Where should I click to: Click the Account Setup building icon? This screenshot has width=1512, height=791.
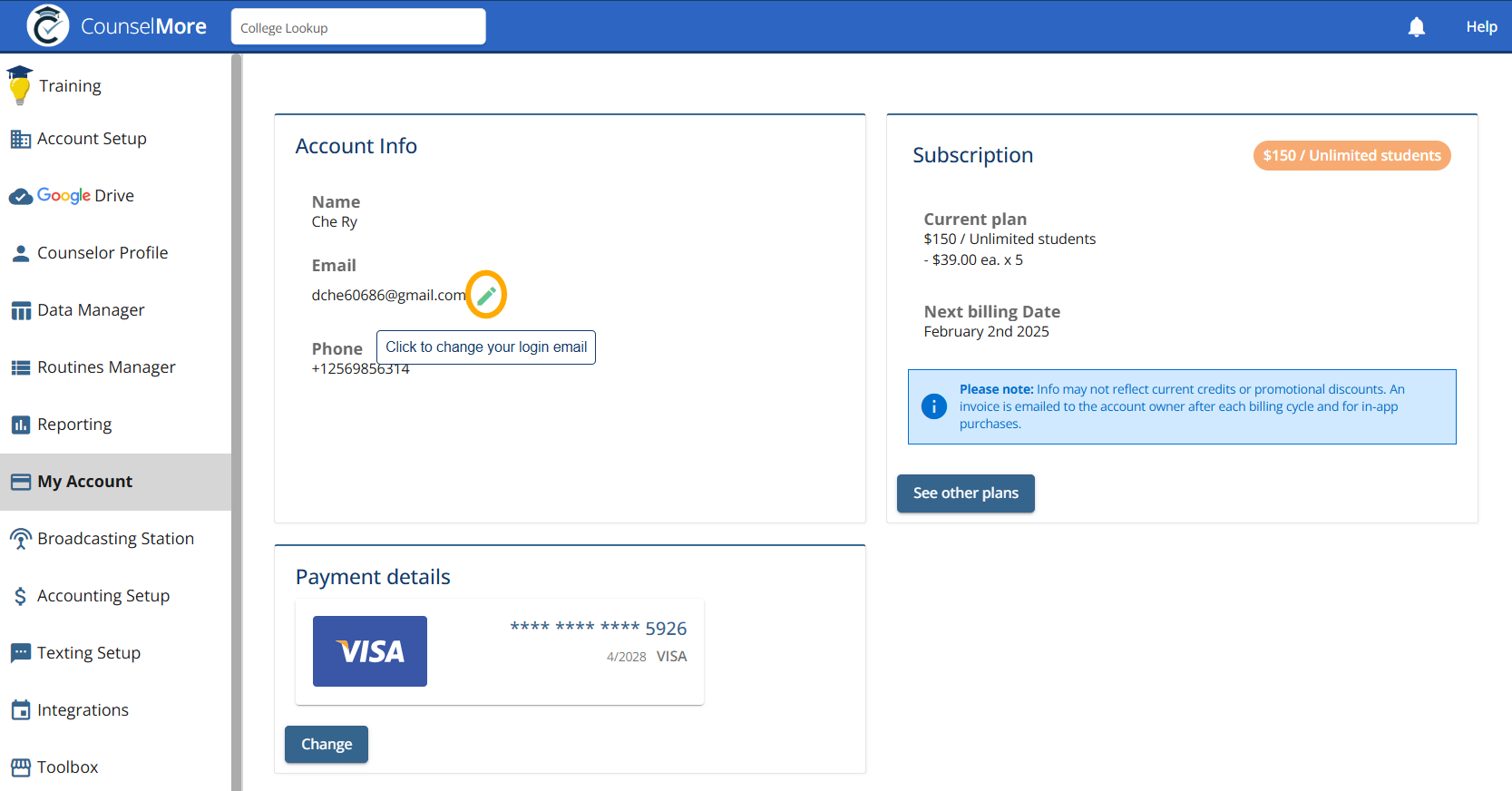(20, 139)
